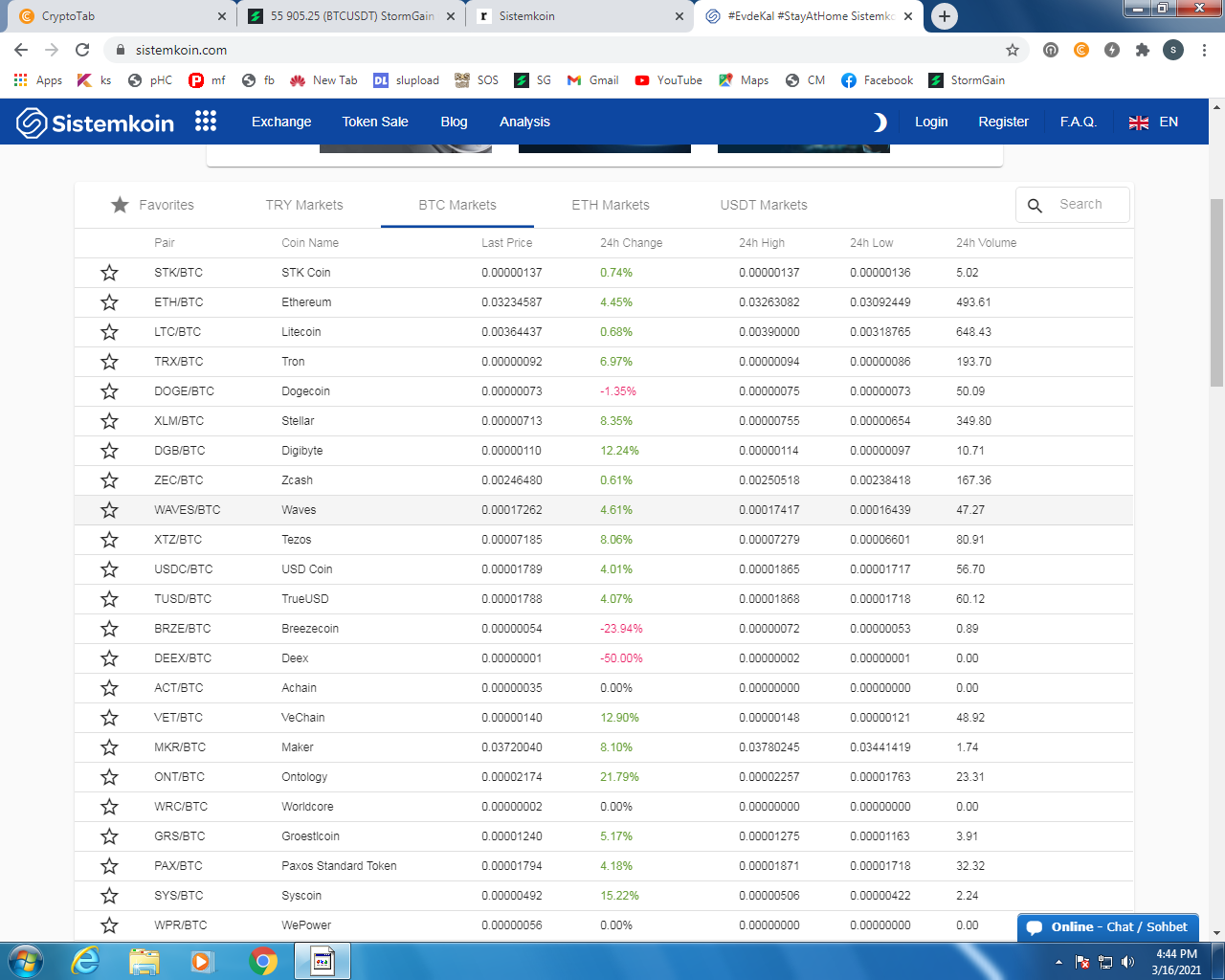Screen dimensions: 1225x980
Task: Switch to USDT Markets tab
Action: [x=764, y=205]
